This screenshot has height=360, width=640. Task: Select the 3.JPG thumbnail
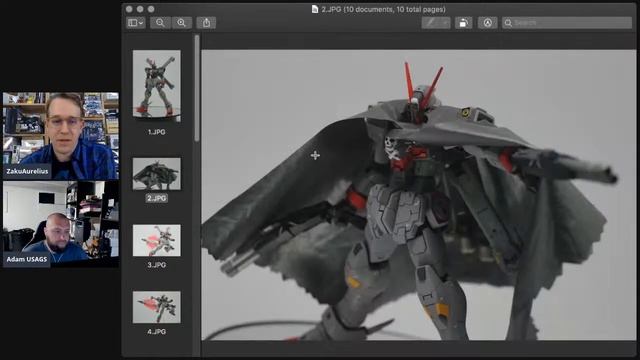[157, 240]
